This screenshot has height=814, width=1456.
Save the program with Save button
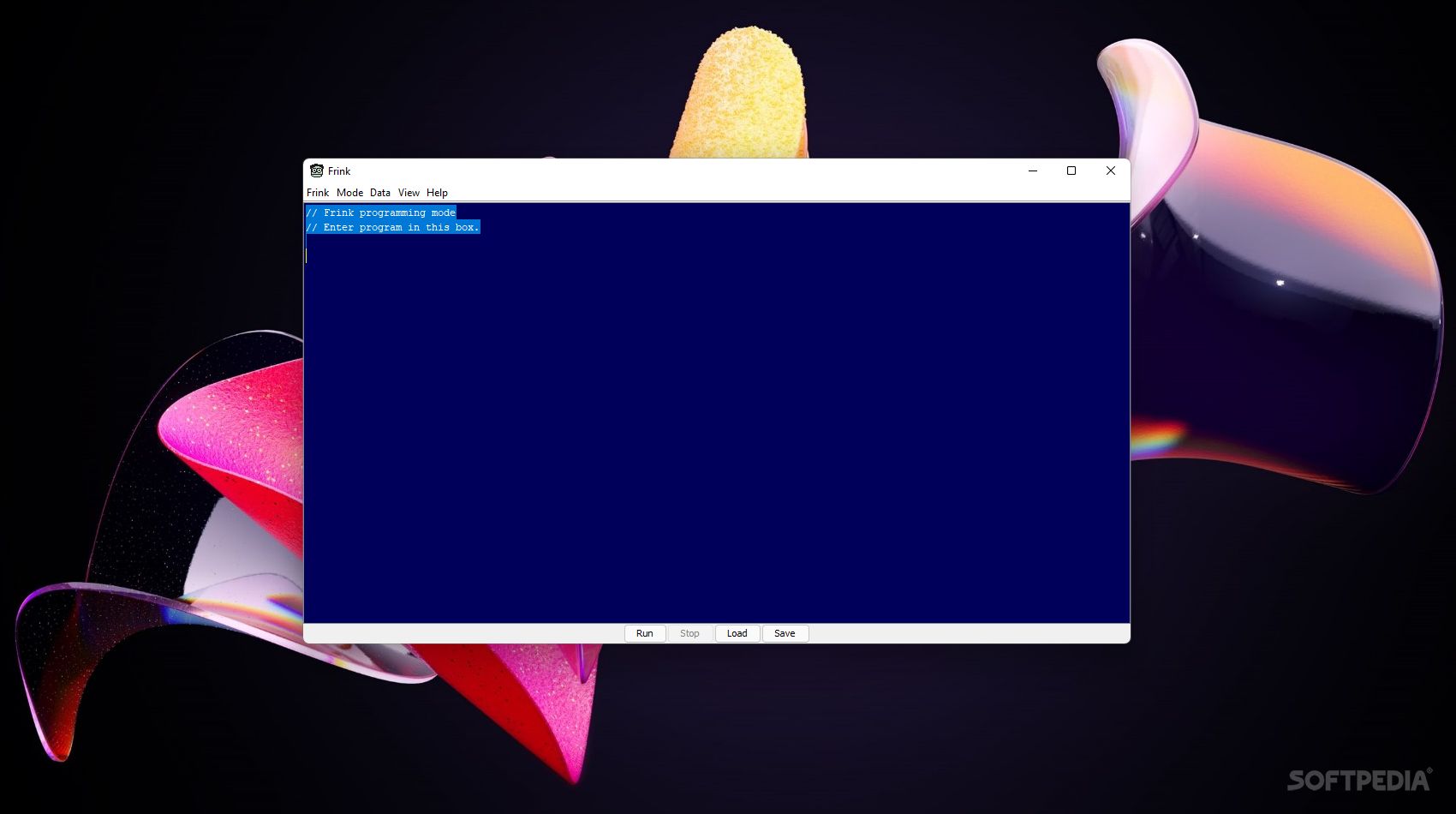(785, 633)
